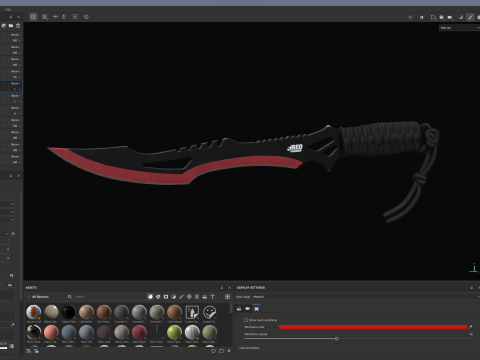The width and height of the screenshot is (480, 360).
Task: Click the Assets panel vertical scrollbar
Action: (x=231, y=309)
